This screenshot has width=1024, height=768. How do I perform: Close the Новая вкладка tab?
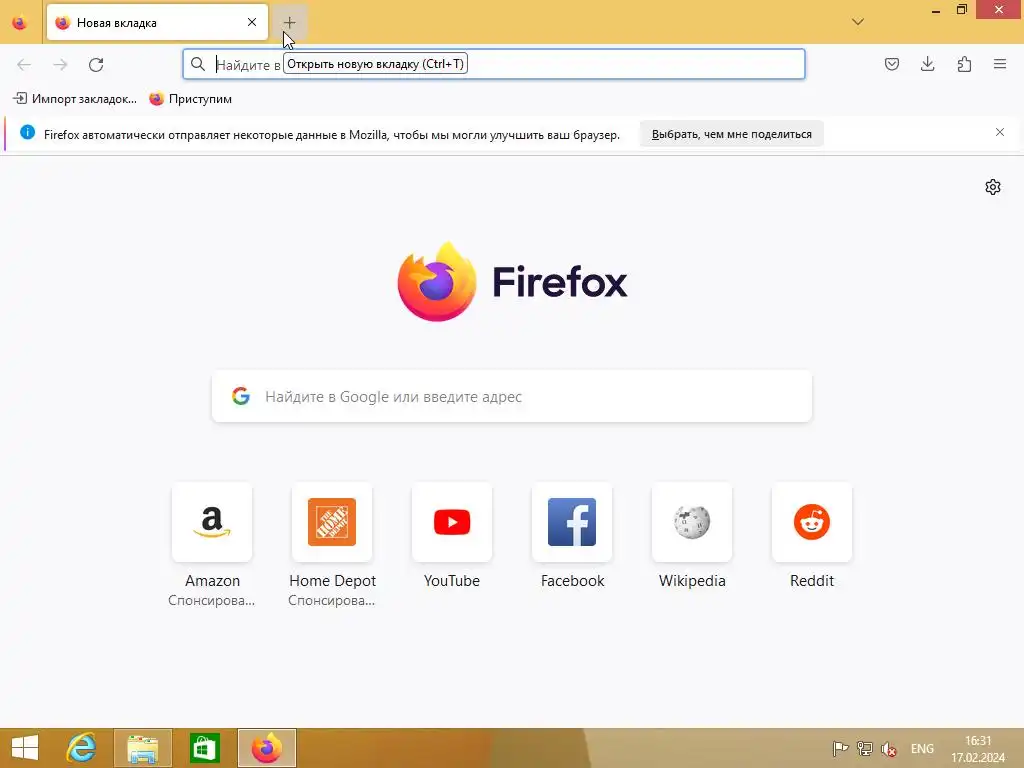pos(252,22)
